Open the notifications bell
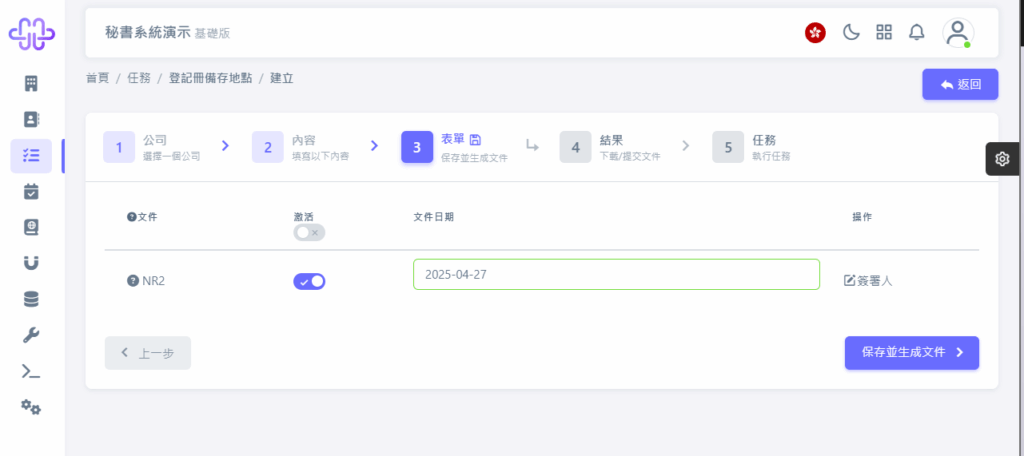This screenshot has width=1024, height=456. tap(917, 32)
